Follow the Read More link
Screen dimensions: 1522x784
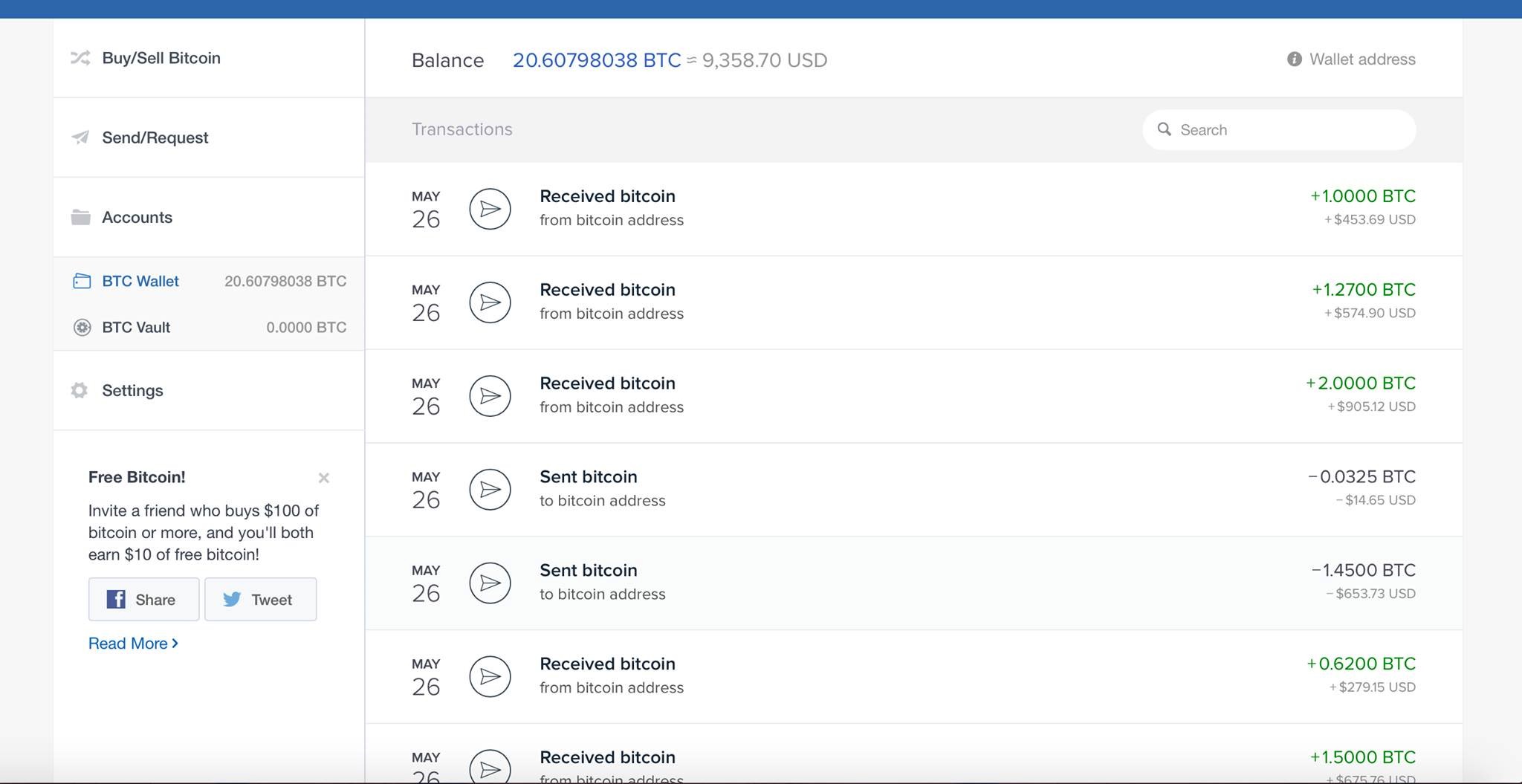[132, 644]
